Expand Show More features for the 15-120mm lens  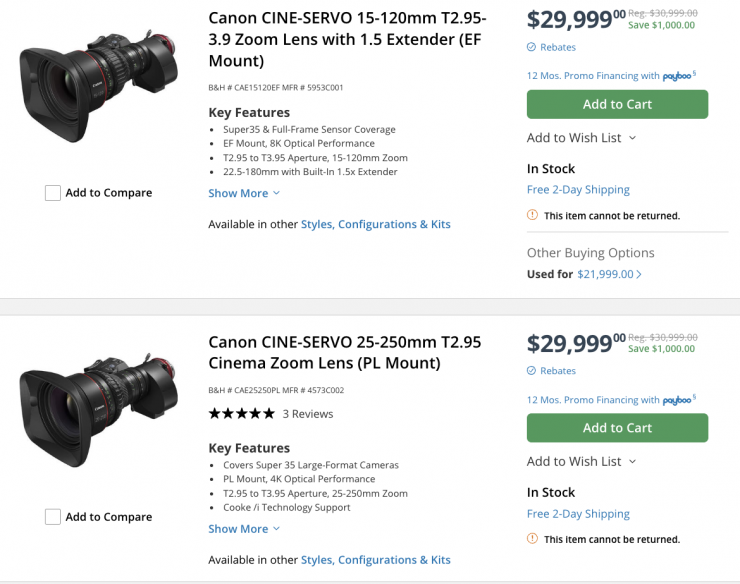click(x=244, y=193)
